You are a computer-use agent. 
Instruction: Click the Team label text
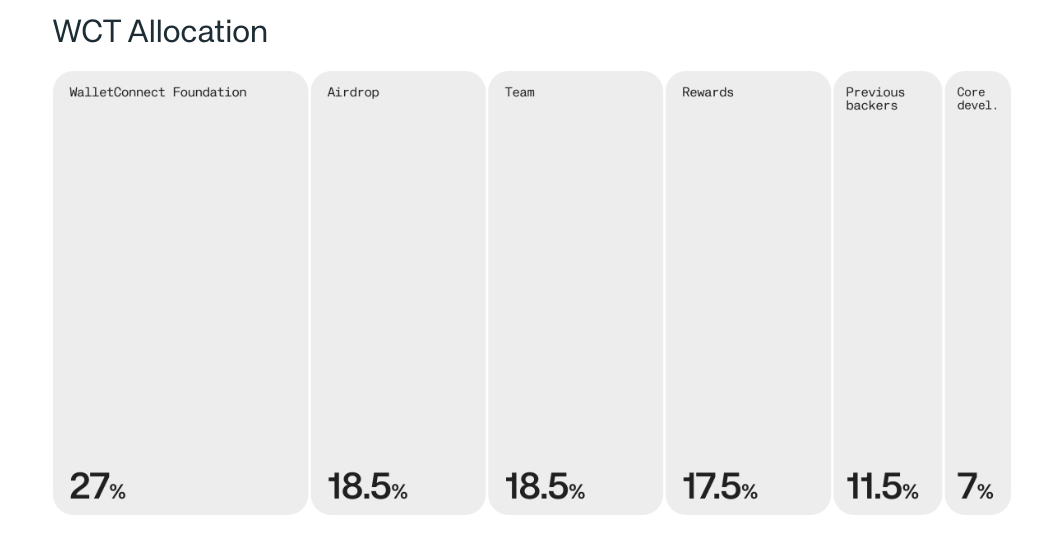519,92
